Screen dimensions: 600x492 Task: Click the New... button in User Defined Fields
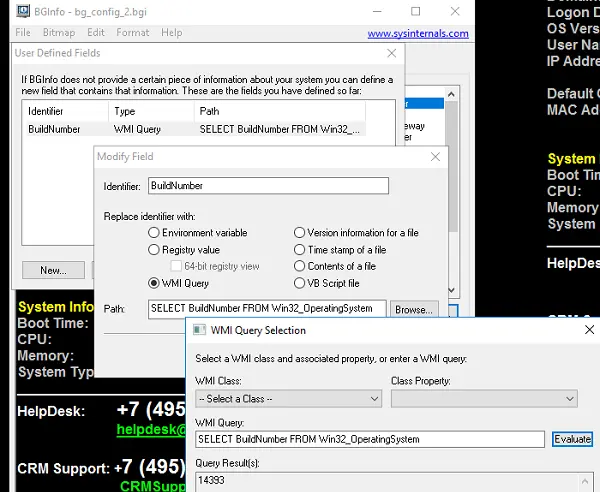point(54,270)
